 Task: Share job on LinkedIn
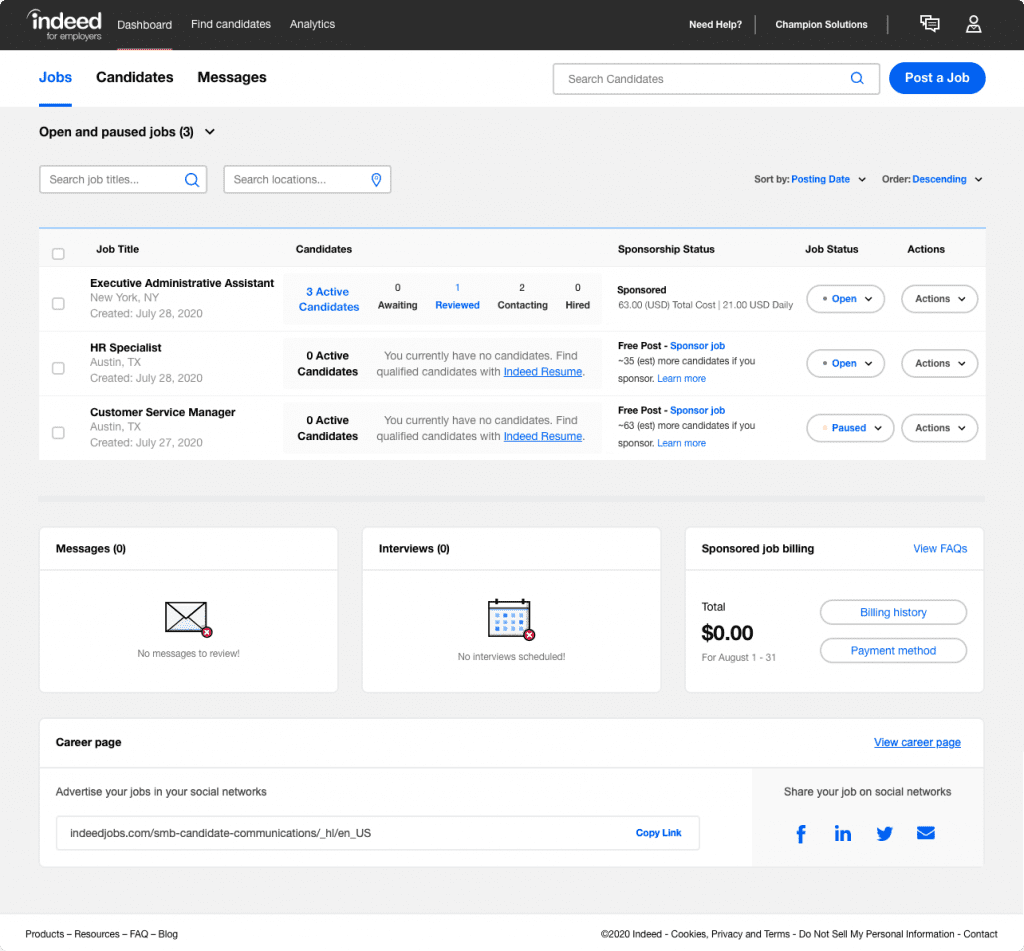(842, 833)
